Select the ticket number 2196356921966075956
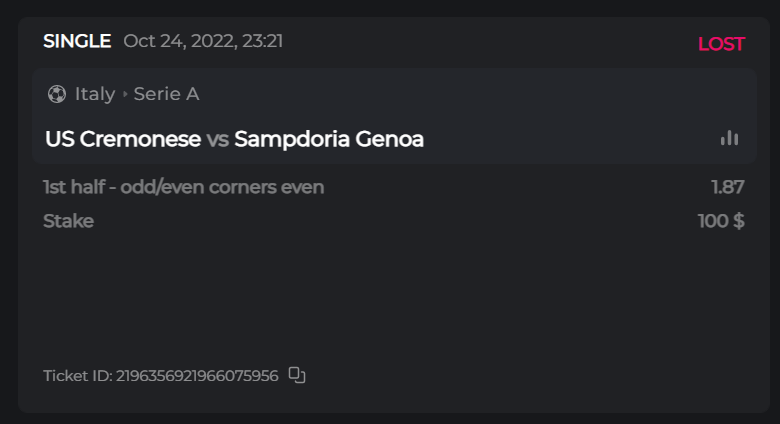 point(197,376)
